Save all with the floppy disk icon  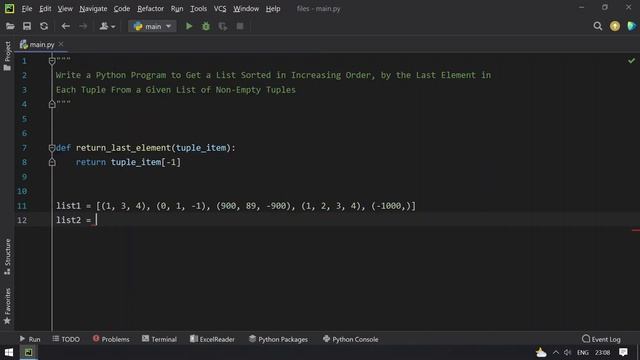click(x=27, y=27)
